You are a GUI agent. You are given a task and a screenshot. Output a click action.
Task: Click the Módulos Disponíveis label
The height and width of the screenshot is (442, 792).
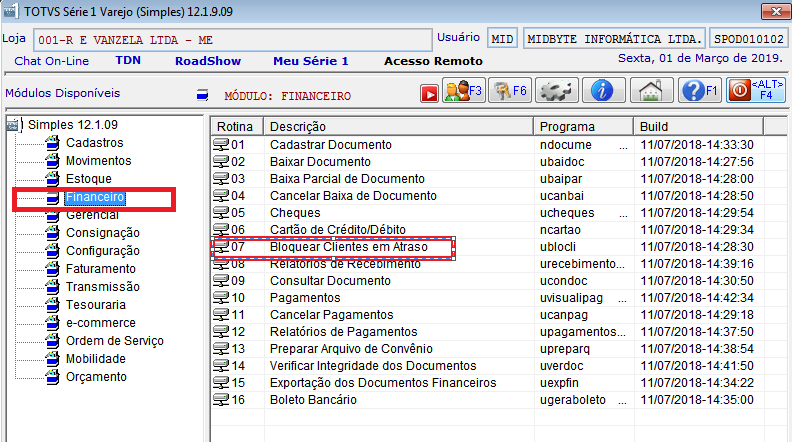63,93
